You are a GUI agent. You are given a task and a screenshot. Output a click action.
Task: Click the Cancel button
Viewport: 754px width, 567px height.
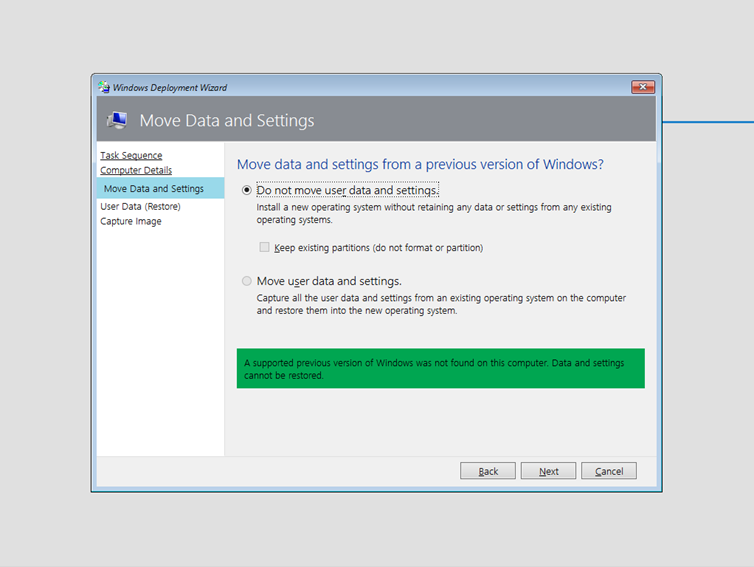click(609, 471)
